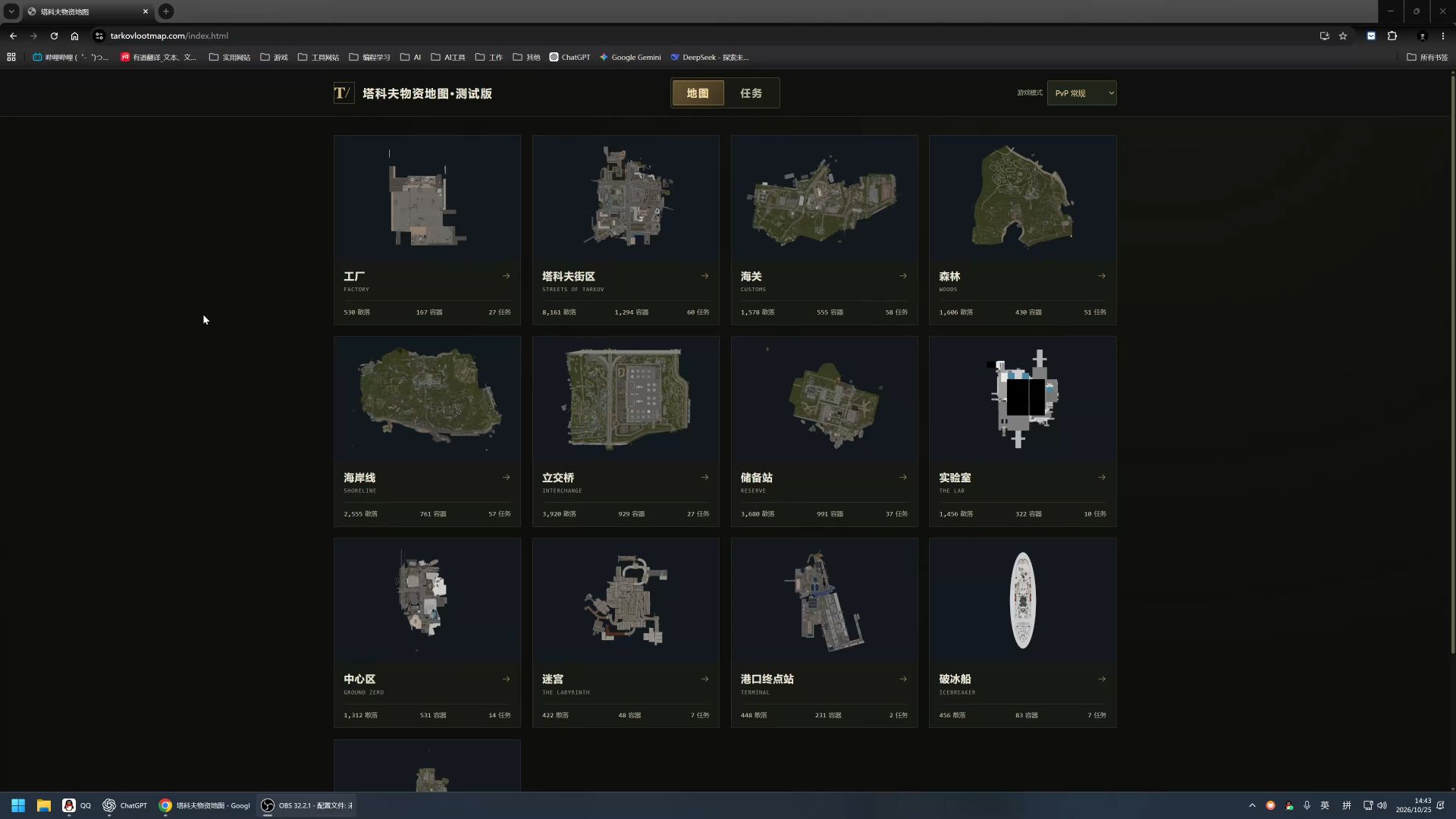Image resolution: width=1456 pixels, height=819 pixels.
Task: Click arrow icon on The Labyrinth card
Action: click(x=704, y=679)
